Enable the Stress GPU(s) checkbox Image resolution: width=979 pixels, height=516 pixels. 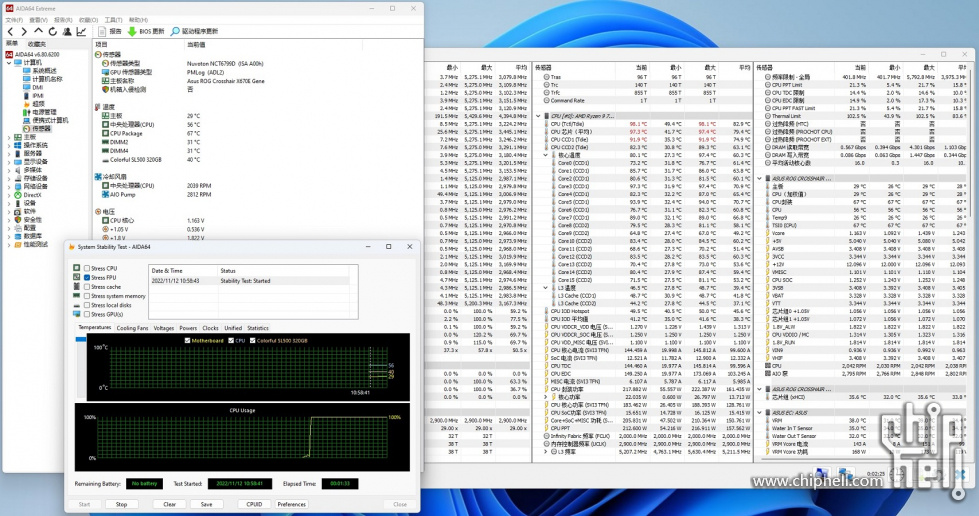87,314
